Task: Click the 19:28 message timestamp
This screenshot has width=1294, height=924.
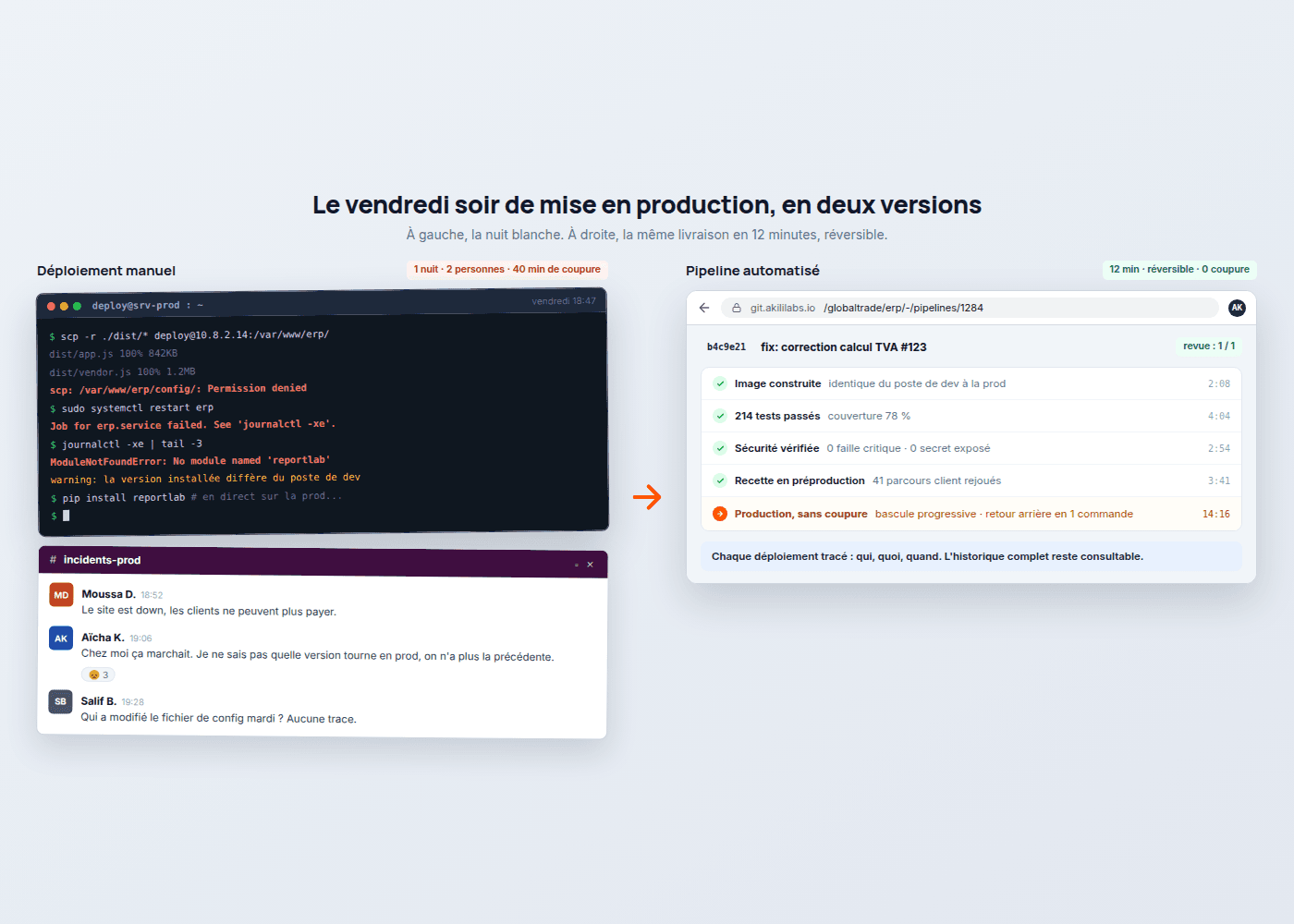Action: [x=132, y=702]
